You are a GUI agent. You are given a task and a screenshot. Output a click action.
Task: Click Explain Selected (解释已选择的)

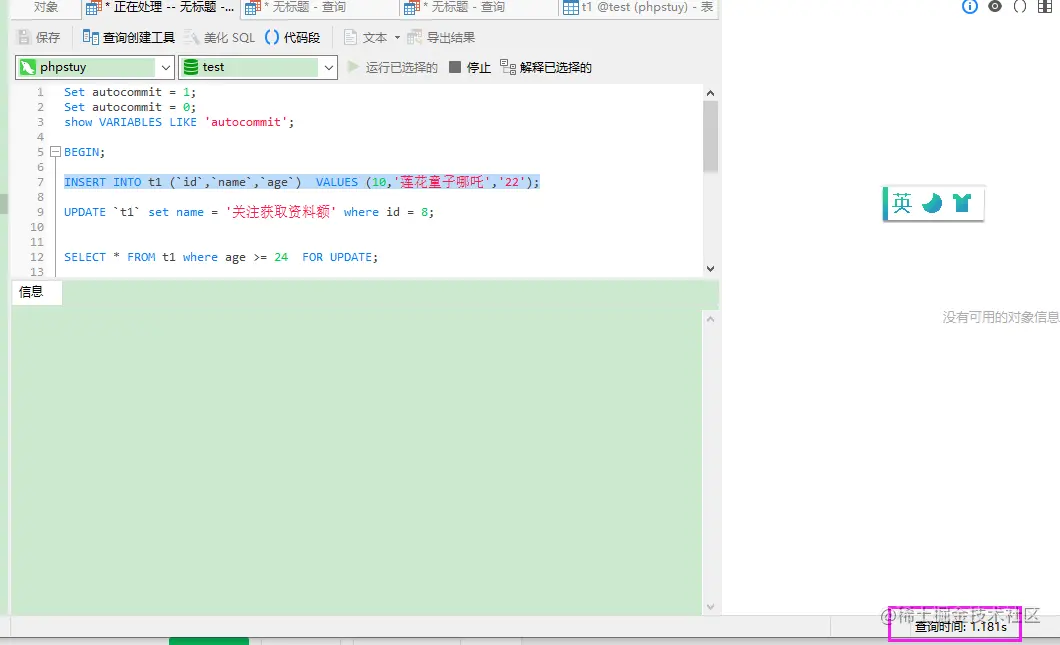coord(546,67)
